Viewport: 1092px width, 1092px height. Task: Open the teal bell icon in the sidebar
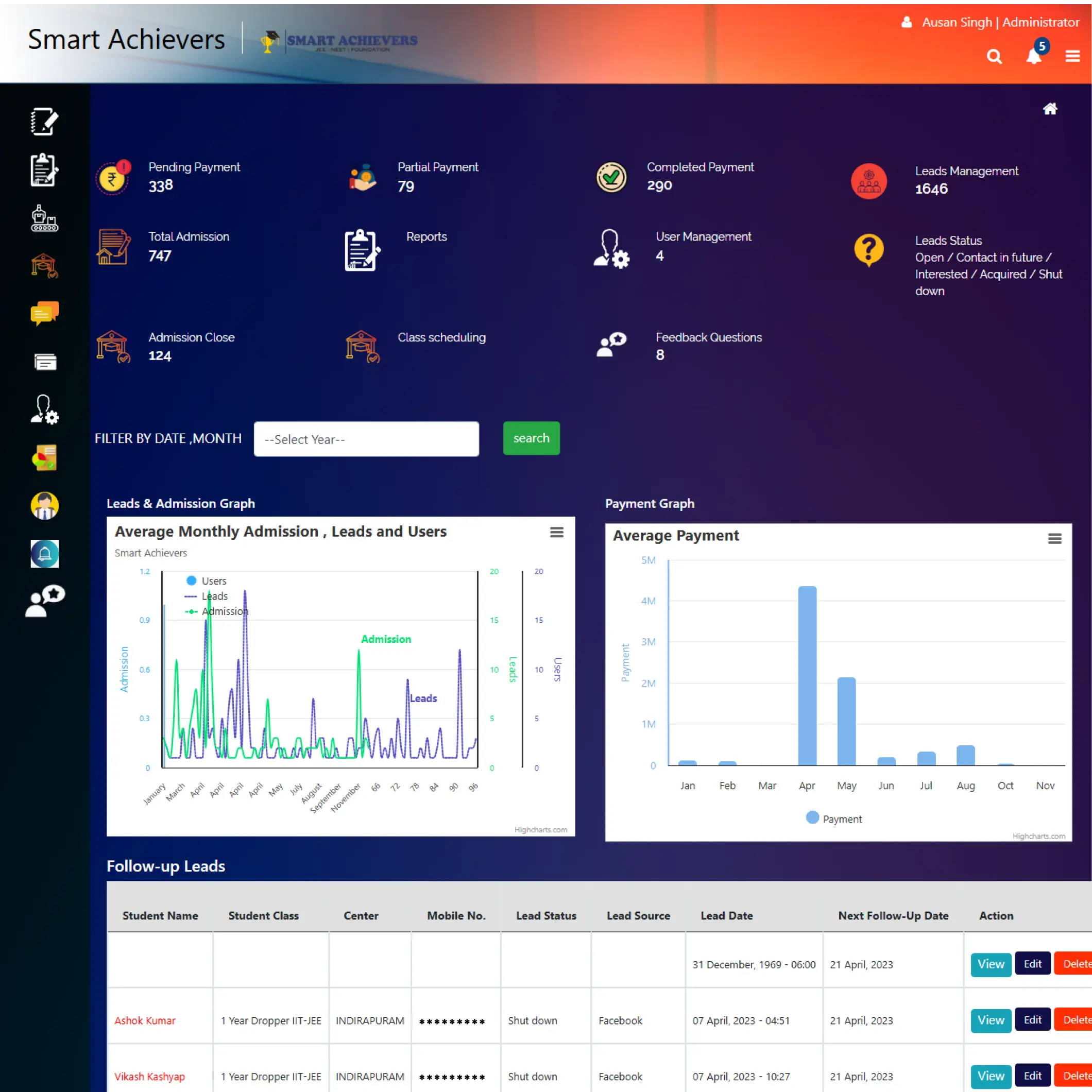point(45,553)
